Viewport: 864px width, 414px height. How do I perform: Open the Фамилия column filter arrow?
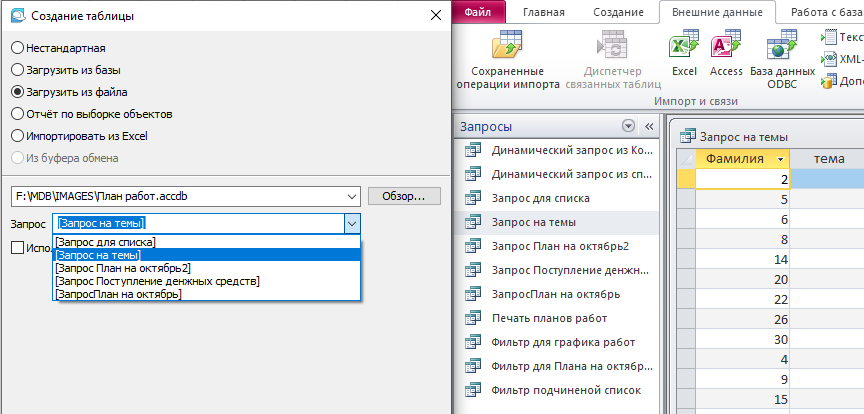(780, 159)
